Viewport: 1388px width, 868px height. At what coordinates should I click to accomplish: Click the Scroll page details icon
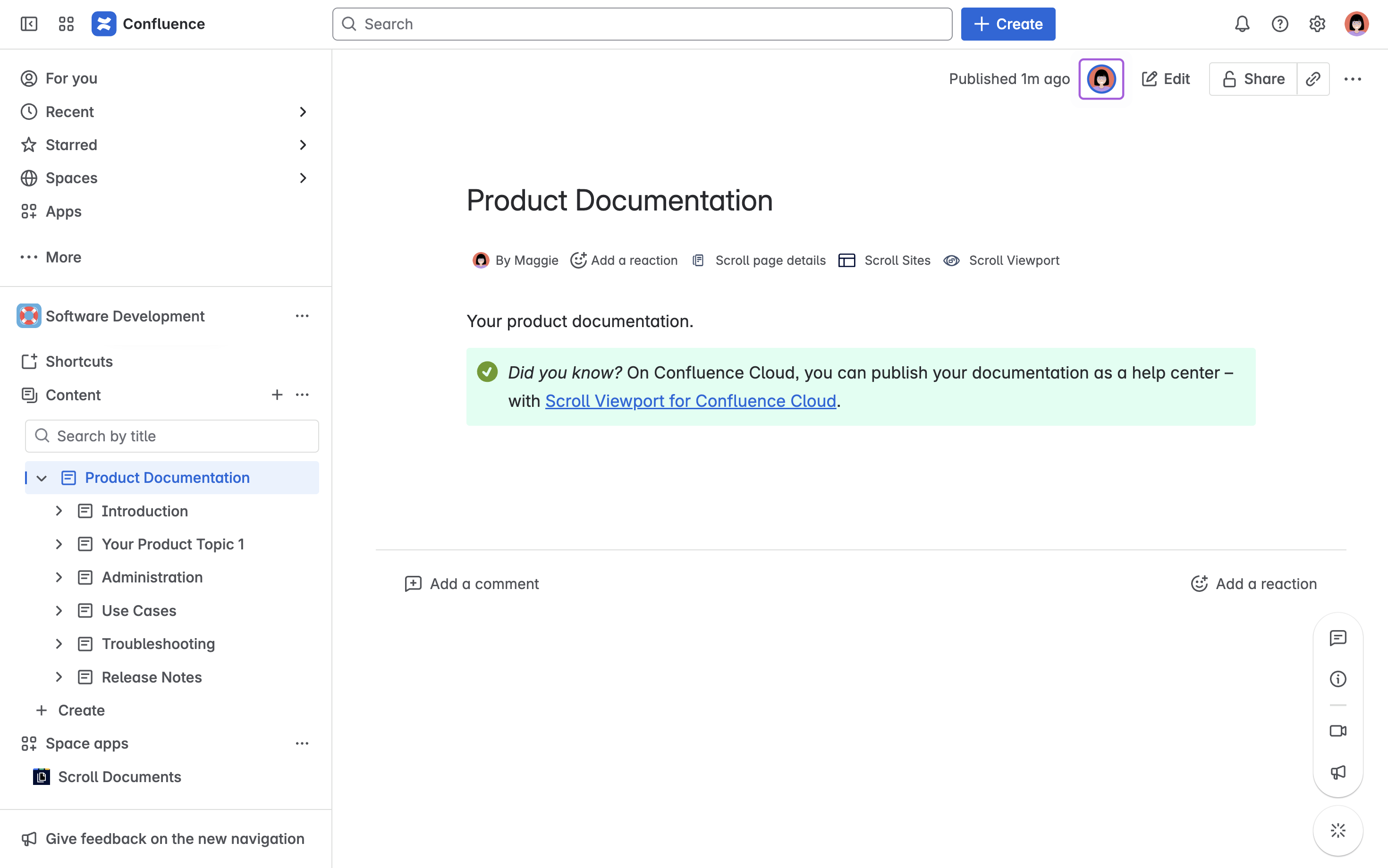click(699, 260)
